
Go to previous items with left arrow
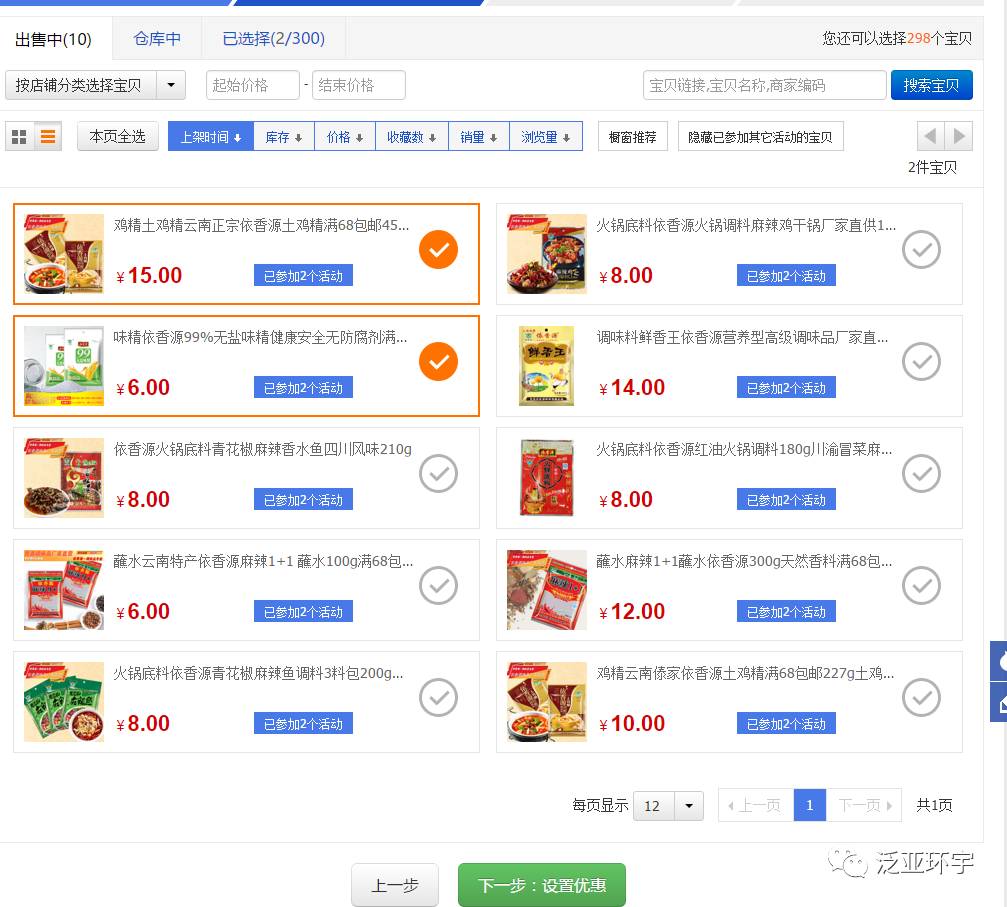tap(930, 136)
